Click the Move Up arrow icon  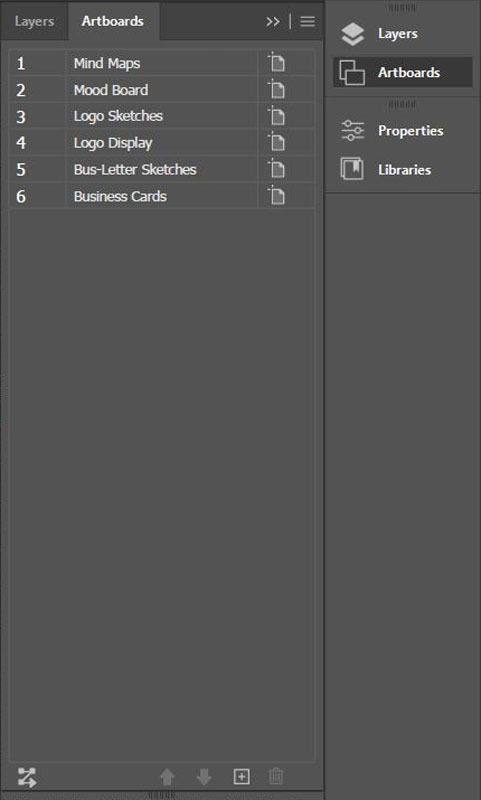click(167, 777)
